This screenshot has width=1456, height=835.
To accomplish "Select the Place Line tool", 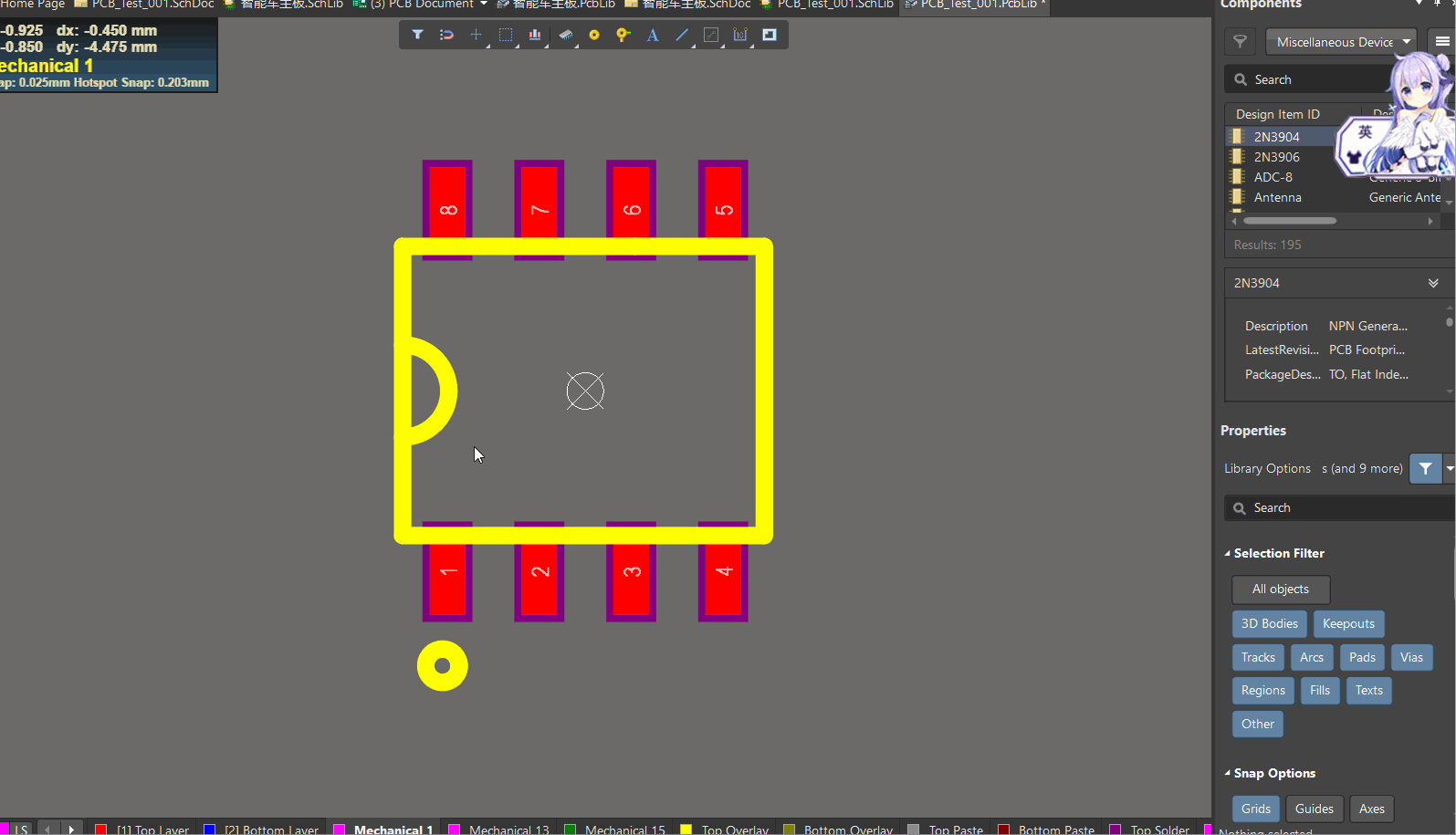I will [682, 35].
